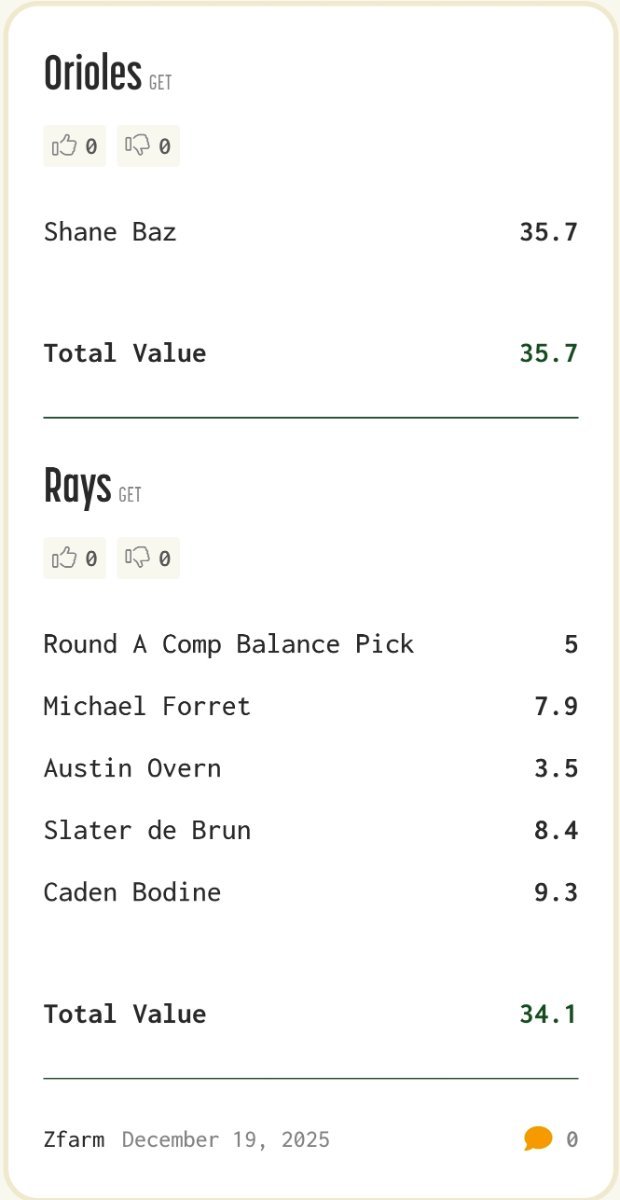Thumbs down the Orioles side
This screenshot has width=620, height=1200.
[148, 146]
